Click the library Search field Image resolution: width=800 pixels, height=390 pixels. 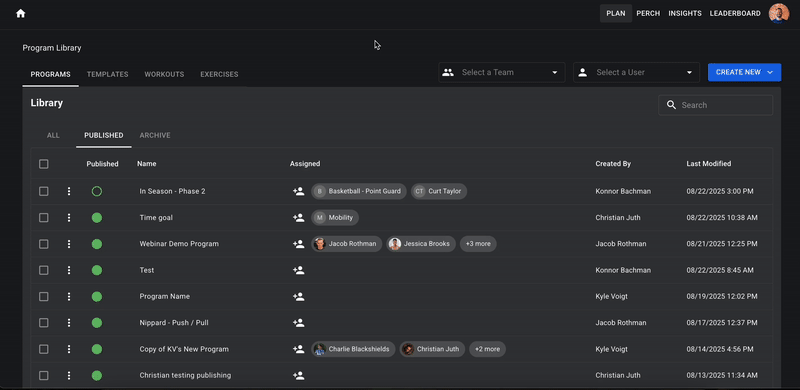click(715, 105)
